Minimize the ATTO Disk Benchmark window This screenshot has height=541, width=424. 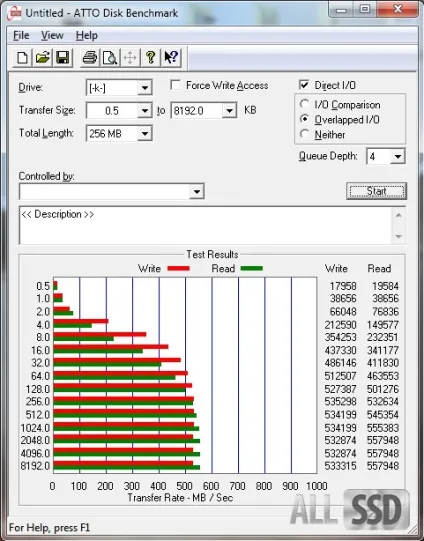341,9
